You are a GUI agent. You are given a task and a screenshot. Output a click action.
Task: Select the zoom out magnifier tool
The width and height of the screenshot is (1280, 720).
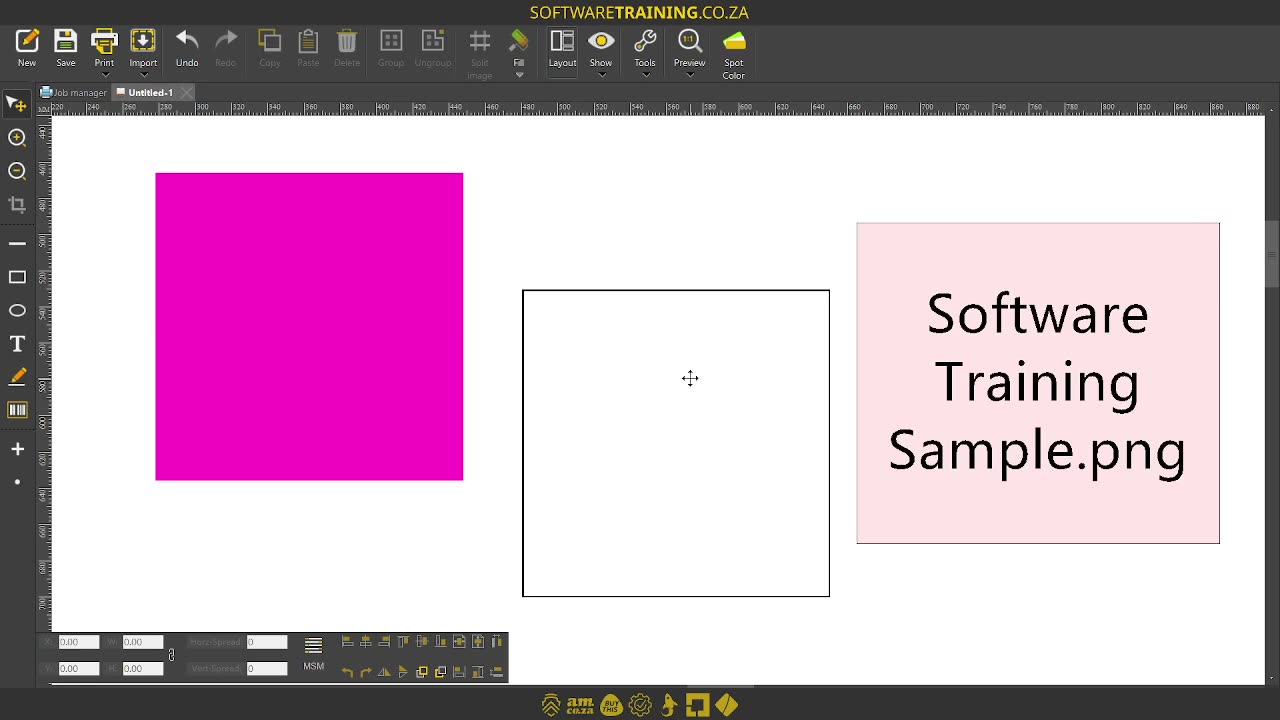[17, 171]
